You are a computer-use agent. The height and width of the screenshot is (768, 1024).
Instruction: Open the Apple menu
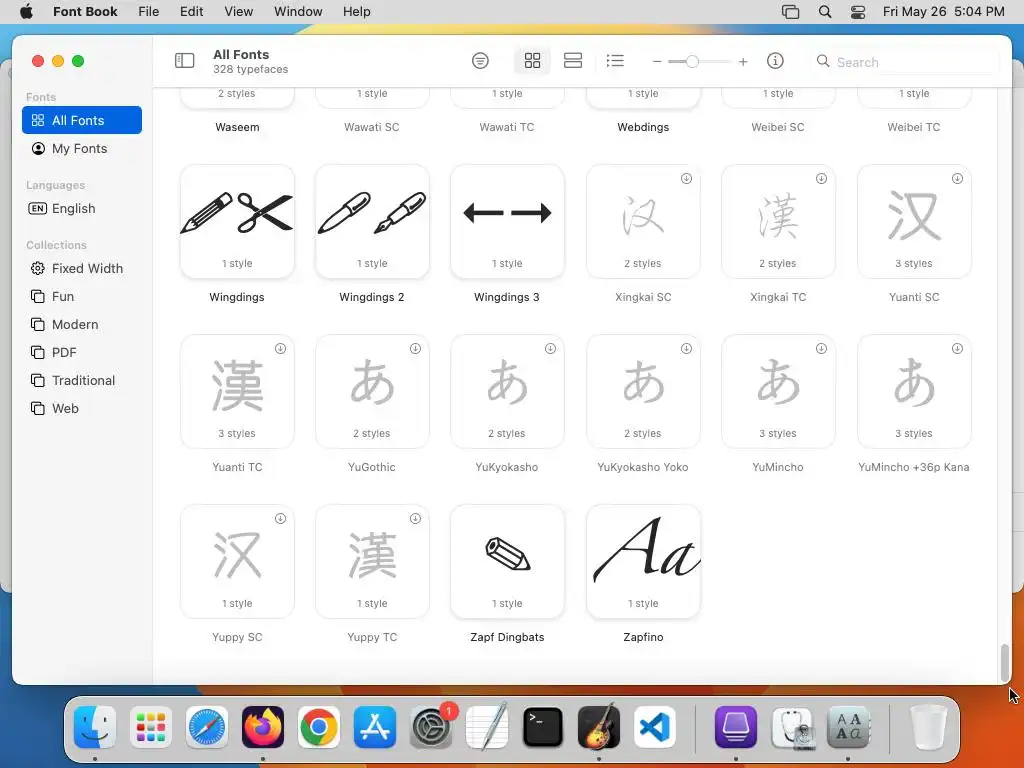(x=26, y=11)
